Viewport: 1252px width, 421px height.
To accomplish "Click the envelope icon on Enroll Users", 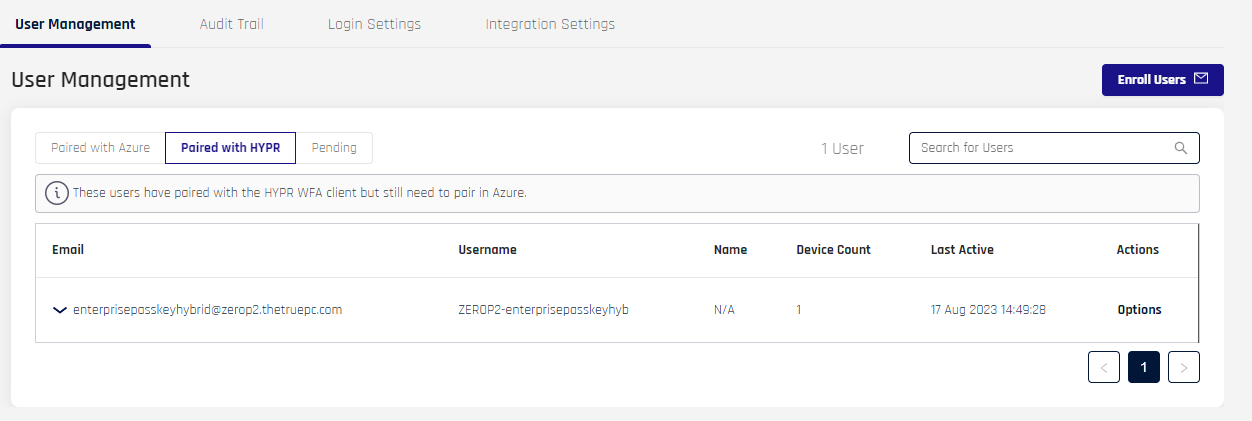I will [1201, 79].
